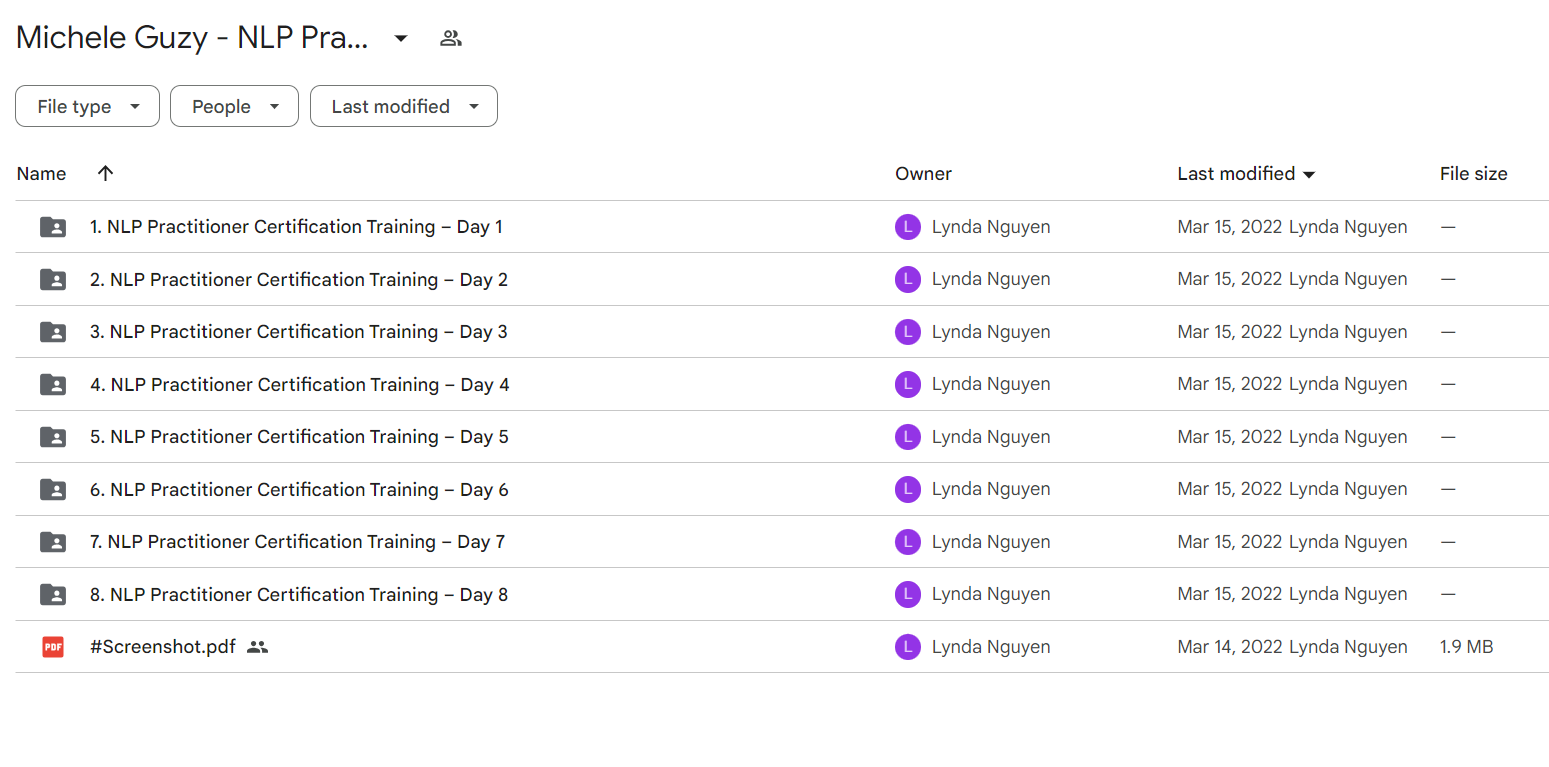This screenshot has width=1549, height=767.
Task: Open folder title dropdown arrow
Action: coord(400,39)
